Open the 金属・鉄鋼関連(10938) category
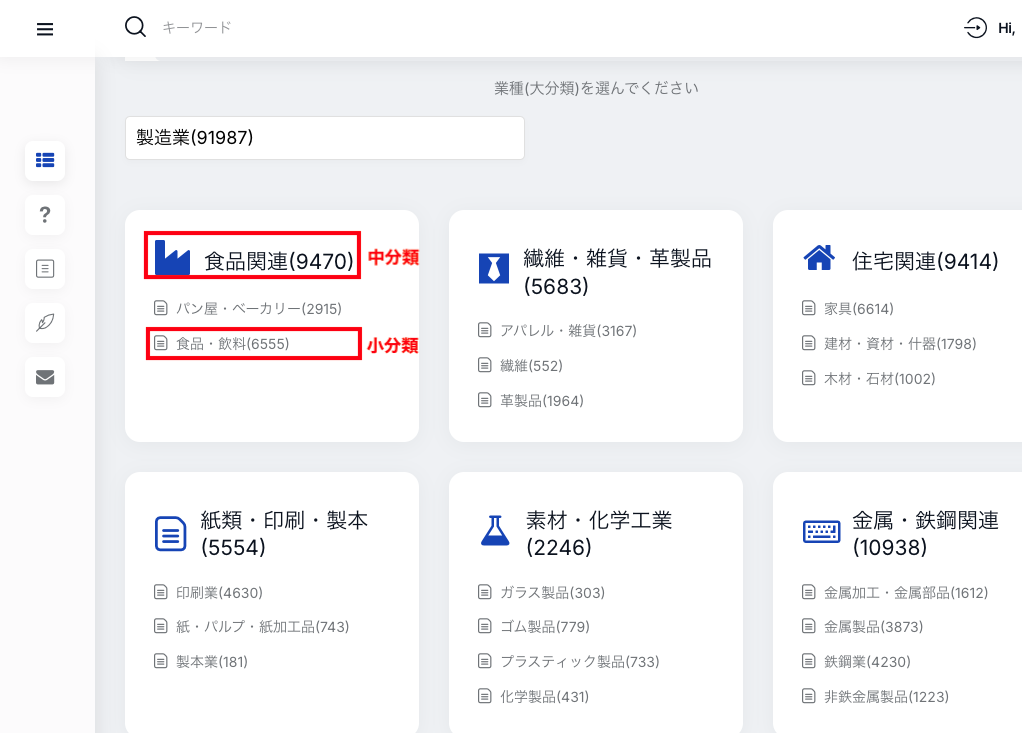Image resolution: width=1022 pixels, height=733 pixels. coord(924,533)
